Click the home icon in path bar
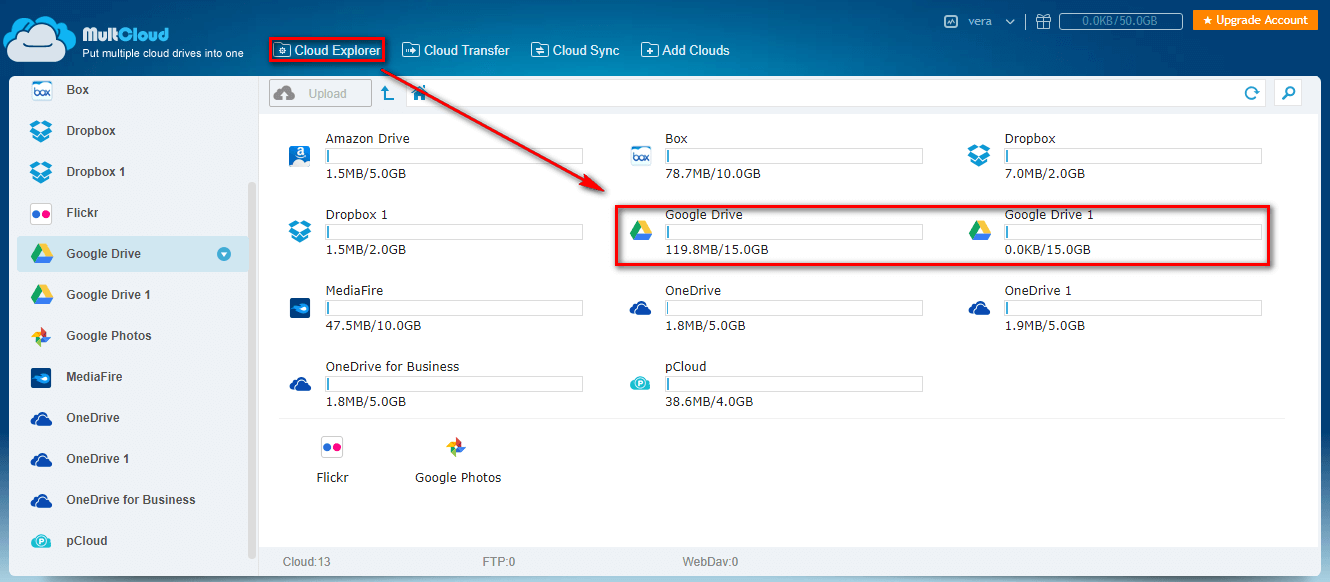This screenshot has width=1330, height=582. tap(420, 93)
